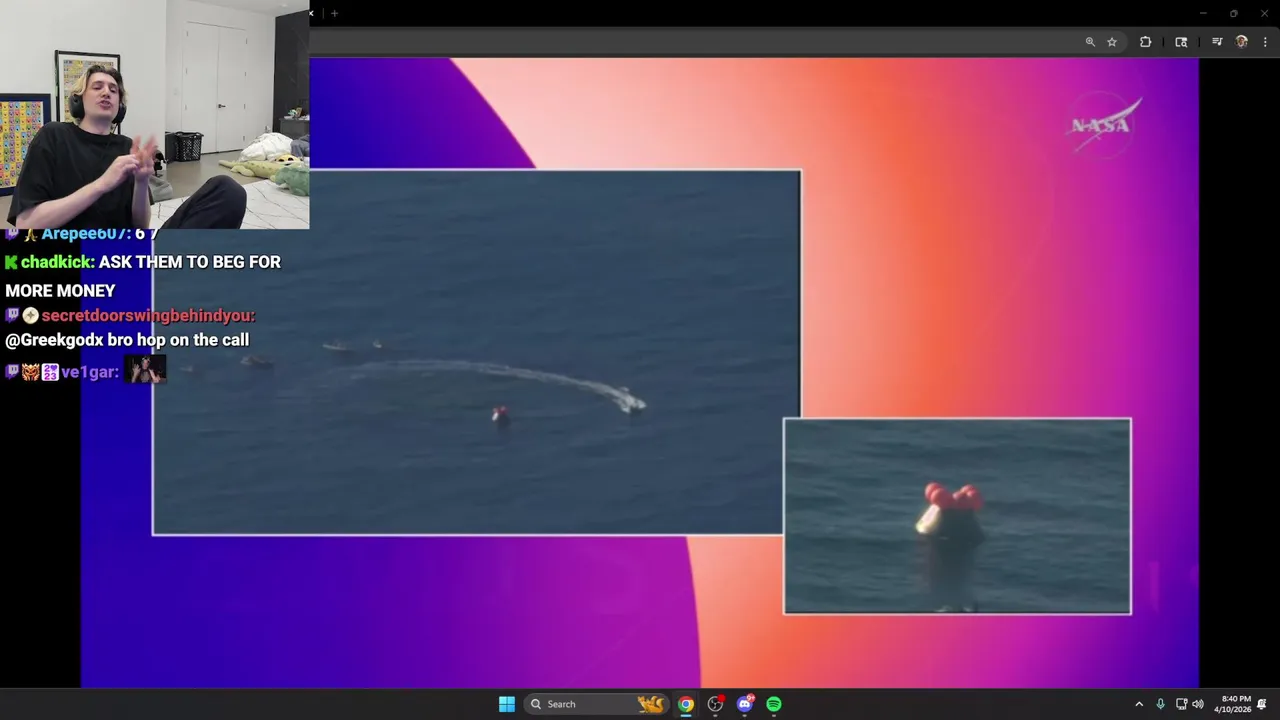Open the media controls music icon
1280x720 pixels.
click(1217, 42)
